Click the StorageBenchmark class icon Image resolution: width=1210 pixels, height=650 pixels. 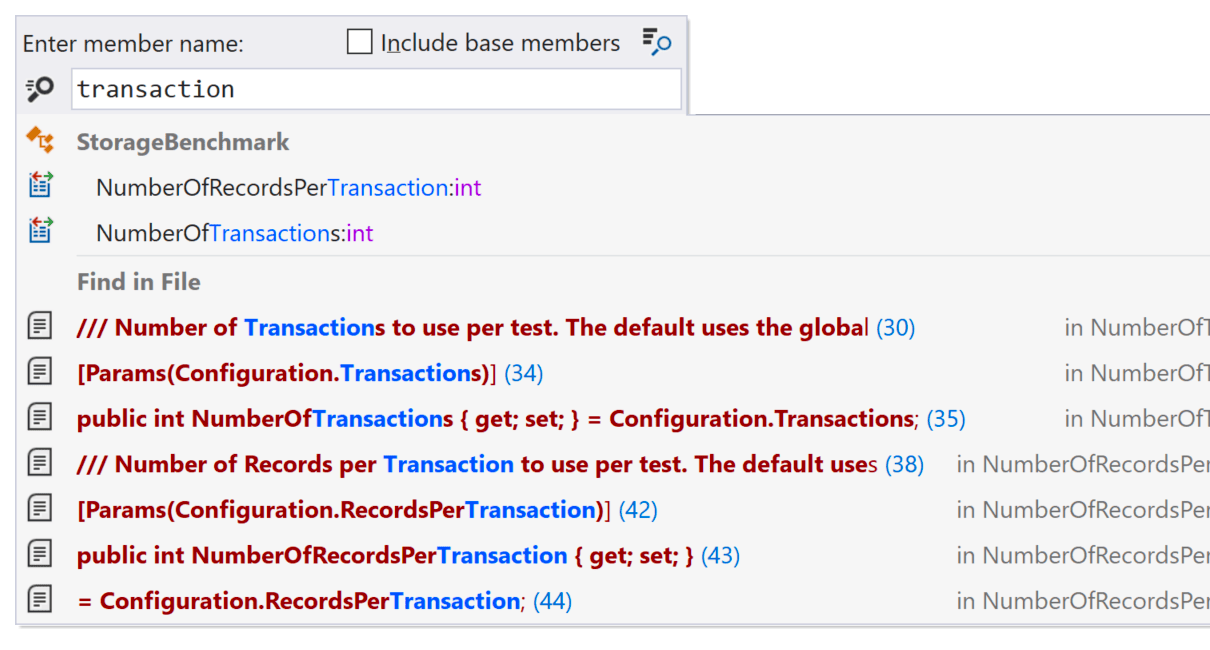[x=40, y=141]
